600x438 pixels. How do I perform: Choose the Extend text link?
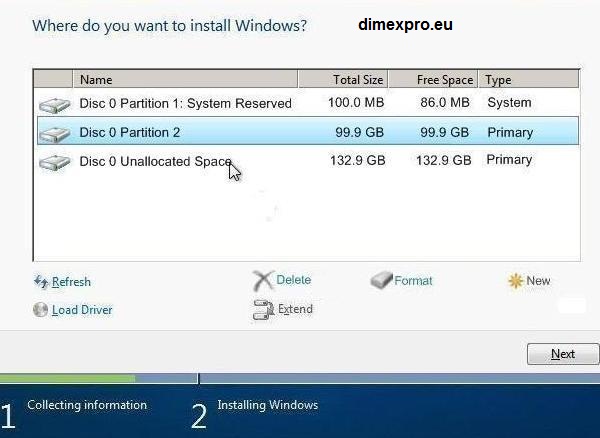(x=295, y=309)
